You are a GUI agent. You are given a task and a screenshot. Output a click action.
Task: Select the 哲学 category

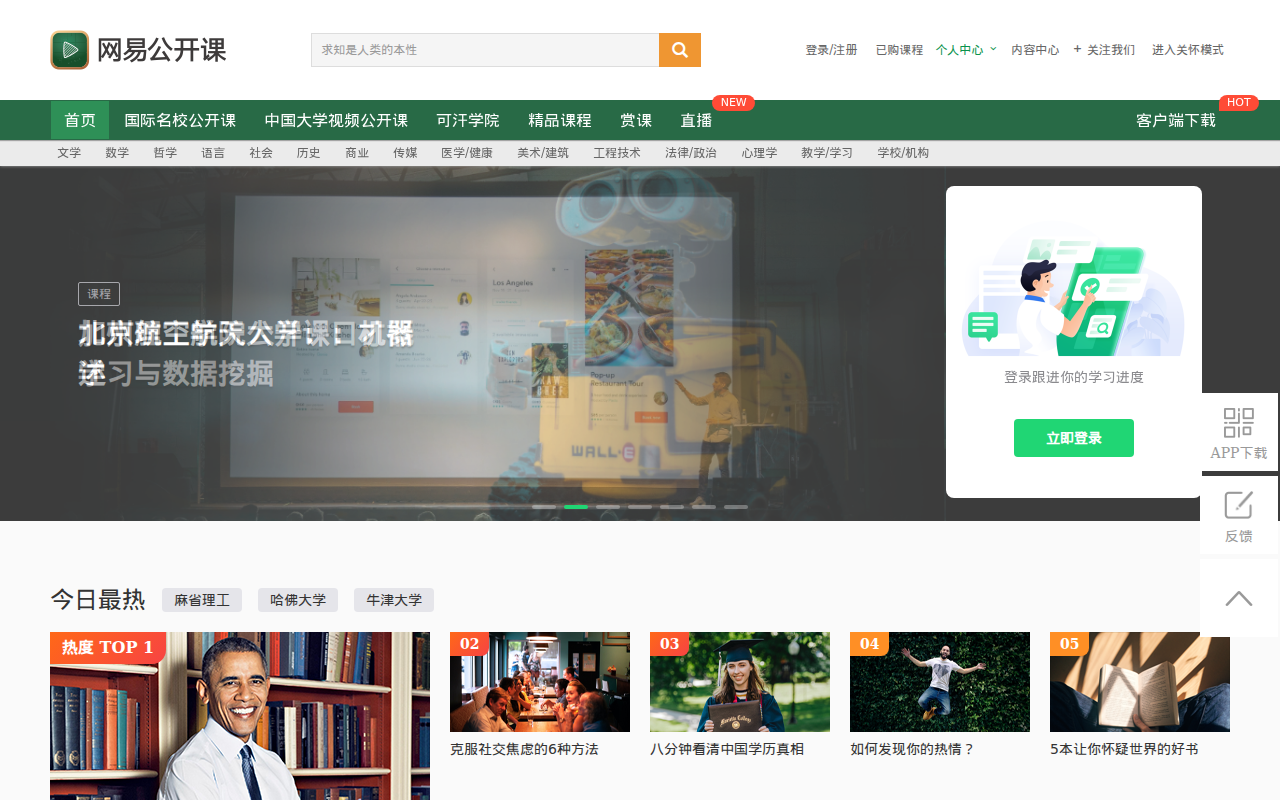point(165,153)
